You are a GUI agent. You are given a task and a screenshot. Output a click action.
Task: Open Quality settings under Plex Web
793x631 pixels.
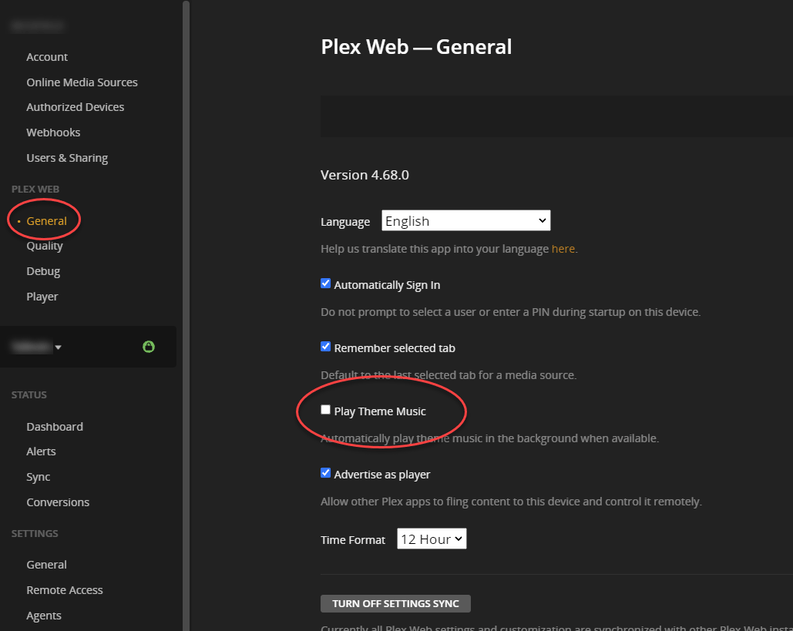coord(45,246)
